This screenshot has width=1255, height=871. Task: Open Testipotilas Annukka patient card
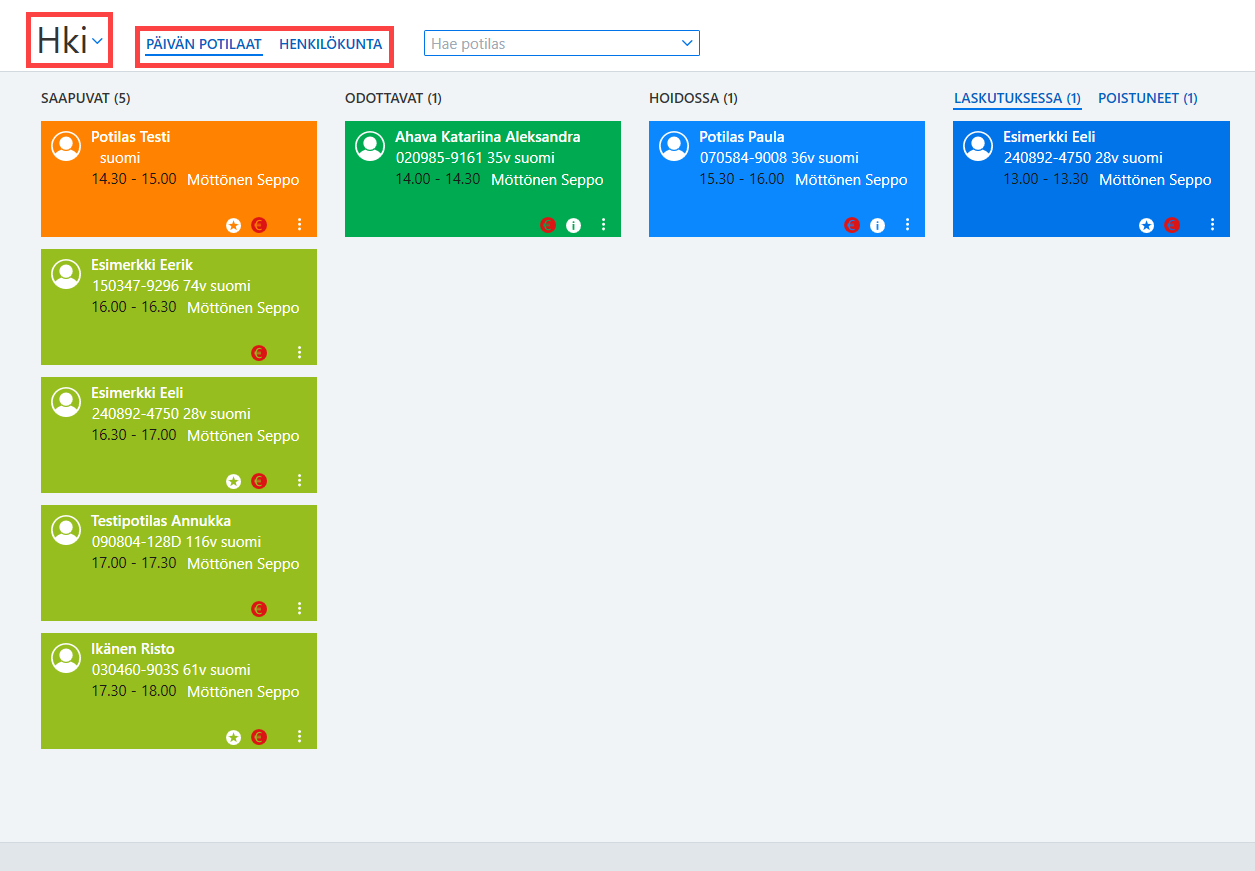(x=179, y=563)
